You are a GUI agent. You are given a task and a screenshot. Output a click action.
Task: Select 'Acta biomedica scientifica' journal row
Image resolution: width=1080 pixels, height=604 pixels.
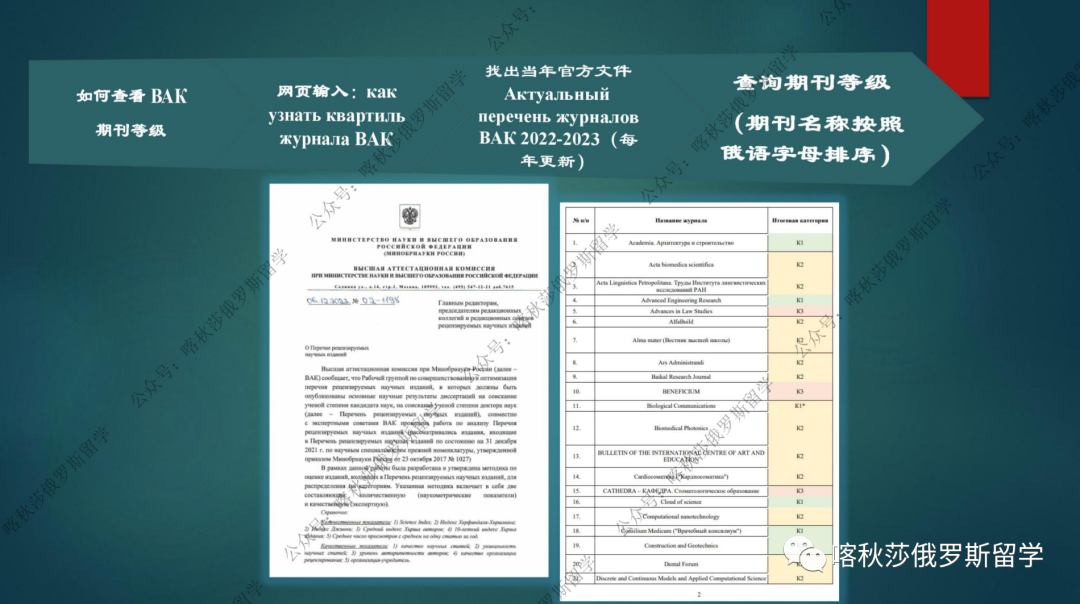(x=699, y=264)
